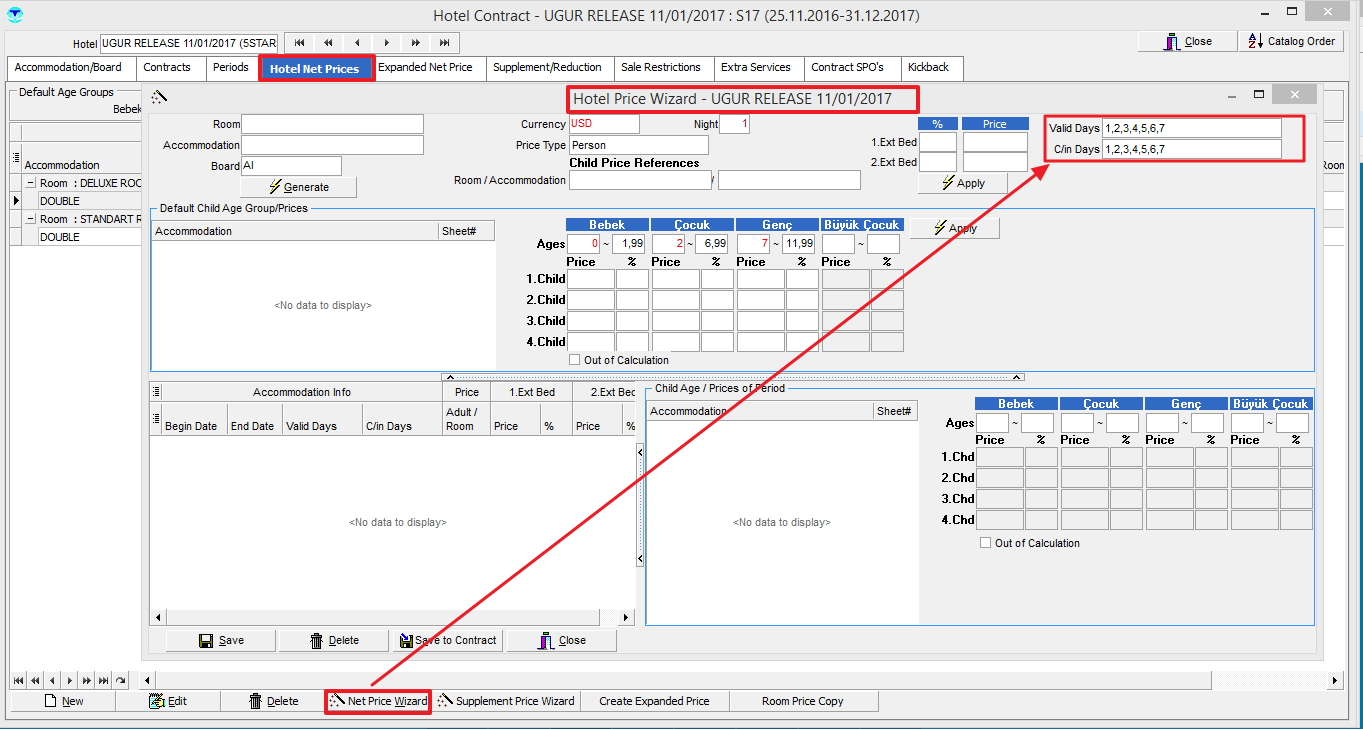Collapse the DELUXE ROOM tree group
Screen dimensions: 1363x729
click(31, 184)
